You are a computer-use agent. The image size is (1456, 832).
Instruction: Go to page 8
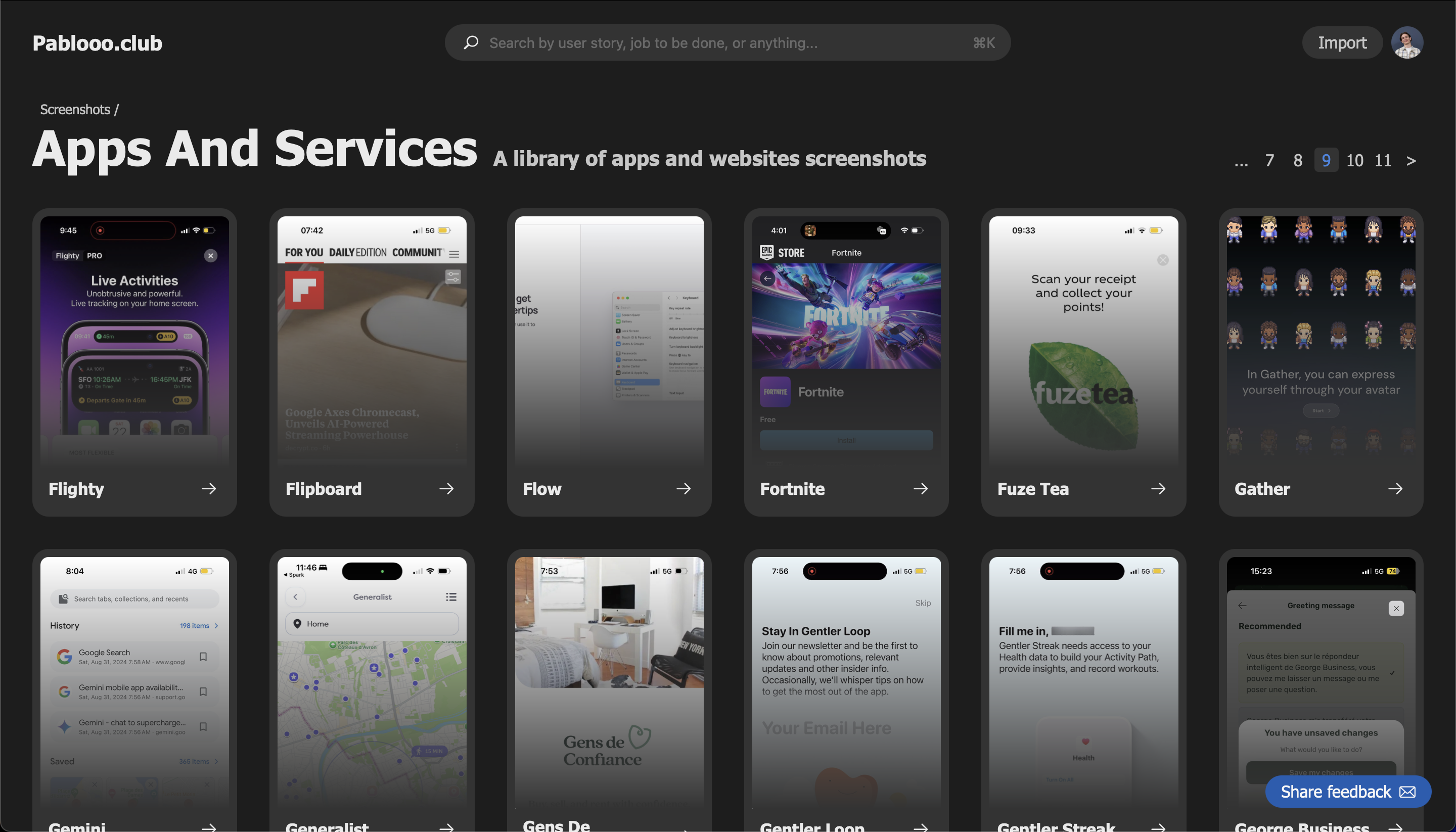tap(1298, 161)
